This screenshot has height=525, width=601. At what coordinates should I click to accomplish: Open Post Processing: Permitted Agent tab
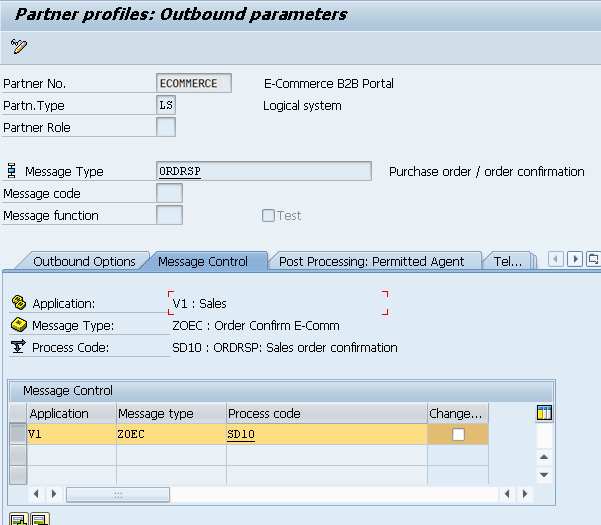click(371, 261)
